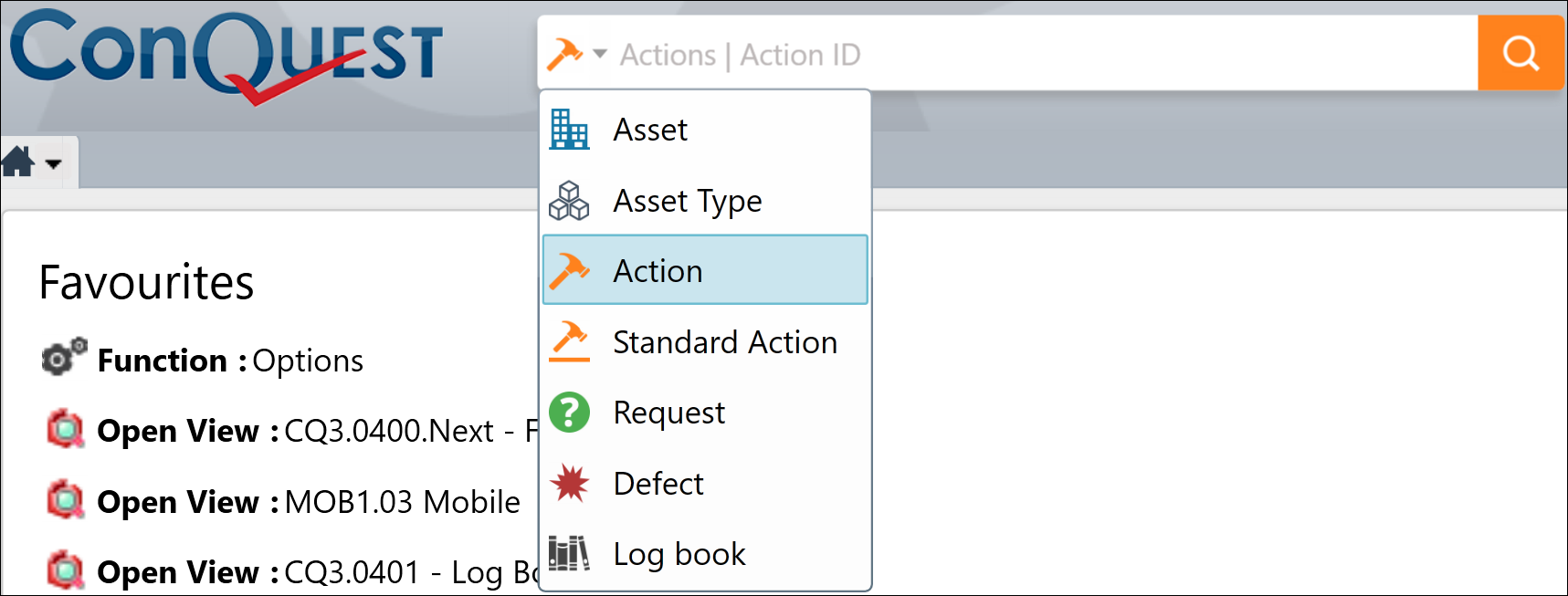The height and width of the screenshot is (596, 1568).
Task: Click the Asset building icon
Action: (569, 129)
